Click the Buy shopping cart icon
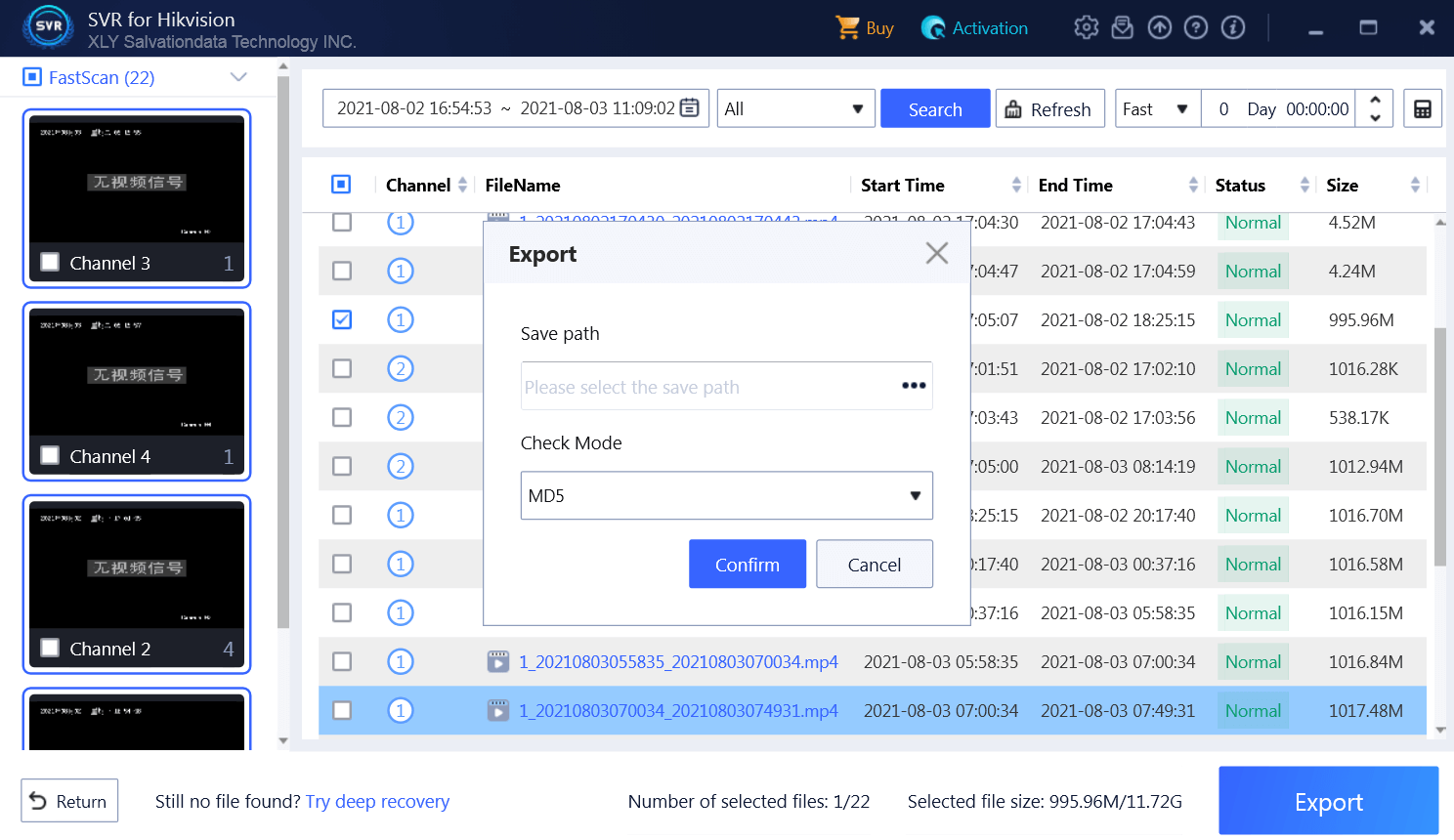The height and width of the screenshot is (840, 1454). click(847, 27)
